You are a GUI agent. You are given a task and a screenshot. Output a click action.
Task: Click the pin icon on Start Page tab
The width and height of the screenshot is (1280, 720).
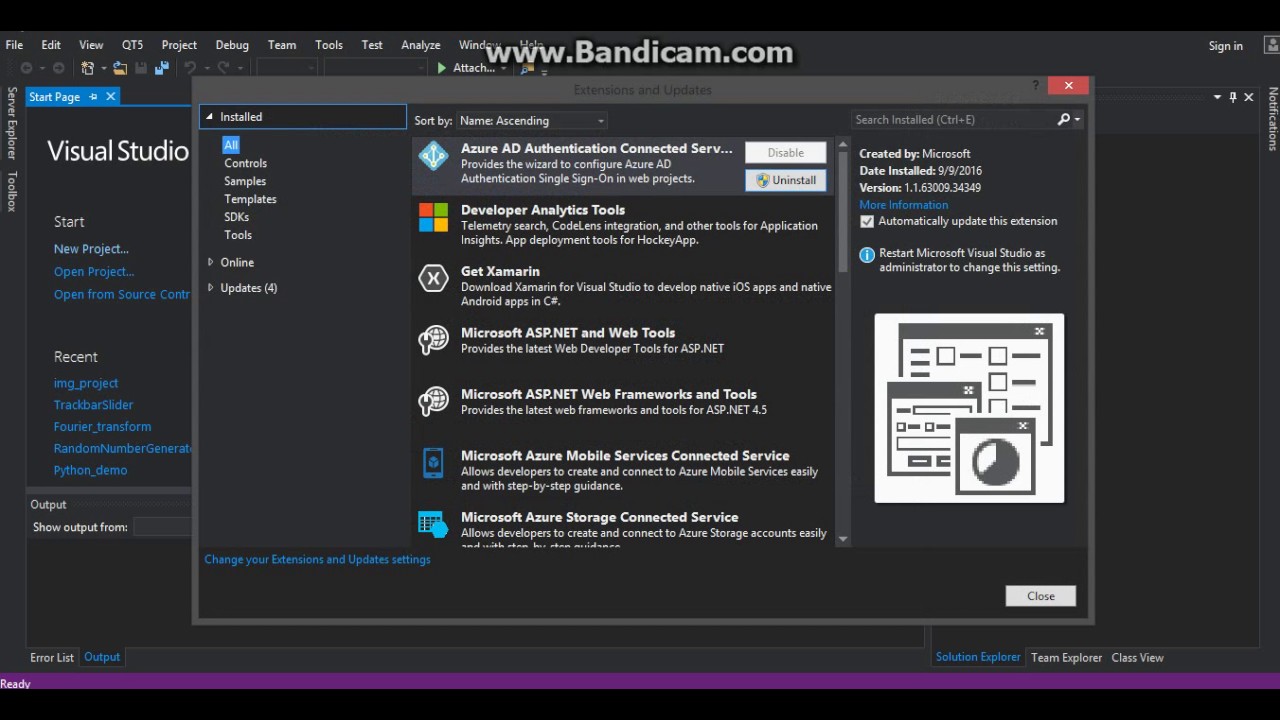coord(93,97)
